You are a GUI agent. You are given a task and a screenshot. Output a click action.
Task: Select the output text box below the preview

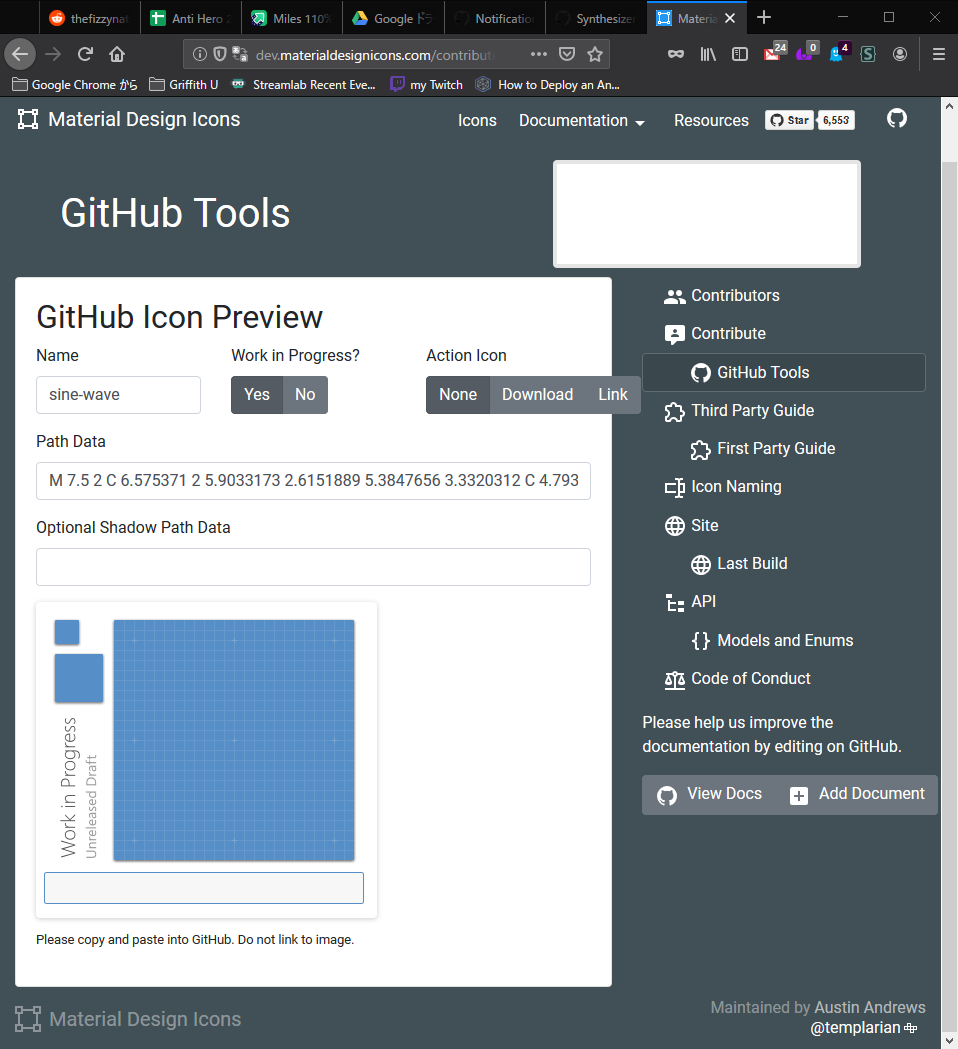pos(204,888)
